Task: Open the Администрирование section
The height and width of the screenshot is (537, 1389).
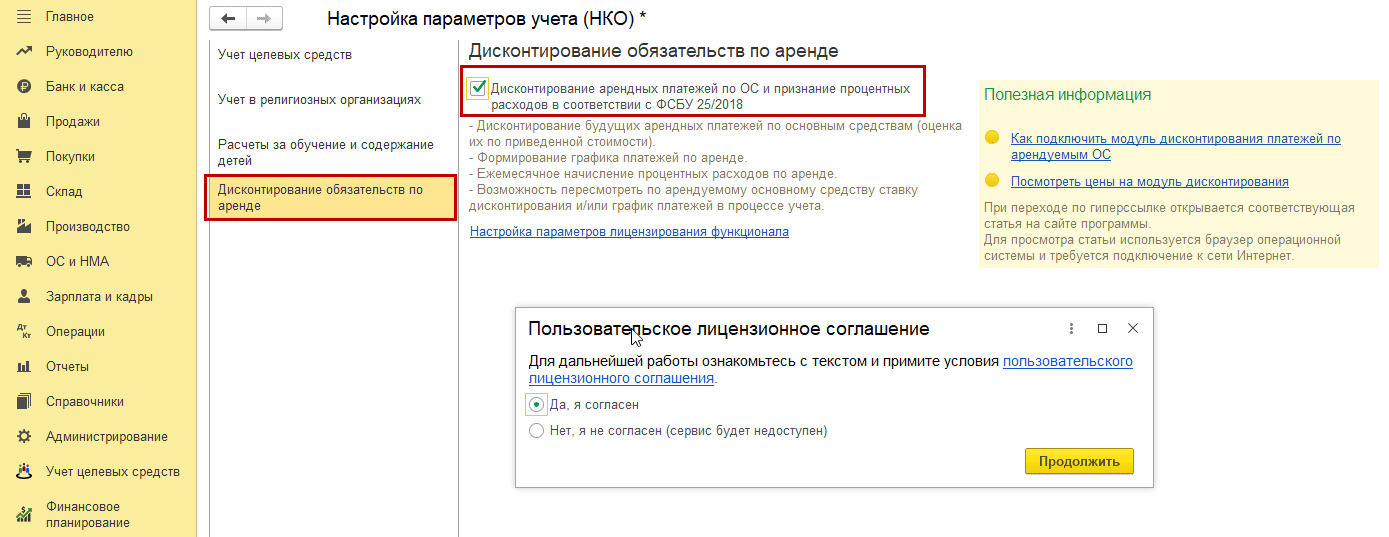Action: tap(107, 437)
